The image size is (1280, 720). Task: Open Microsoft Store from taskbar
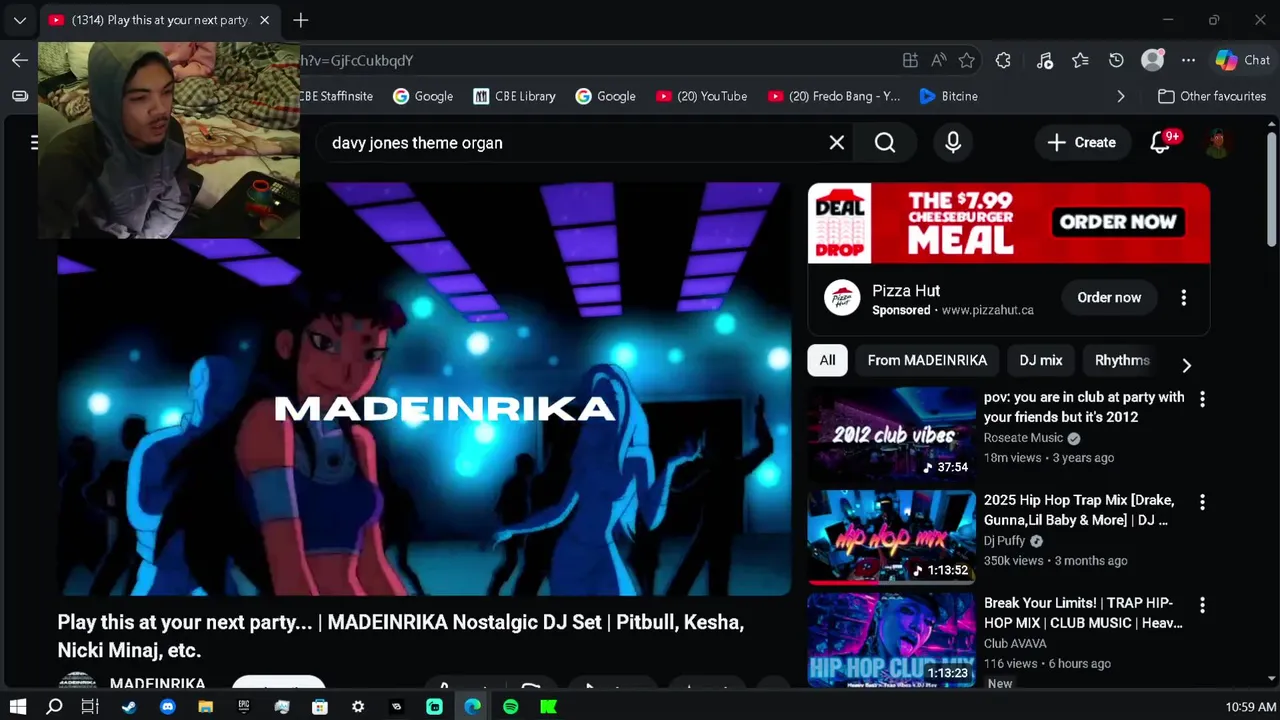pos(320,707)
